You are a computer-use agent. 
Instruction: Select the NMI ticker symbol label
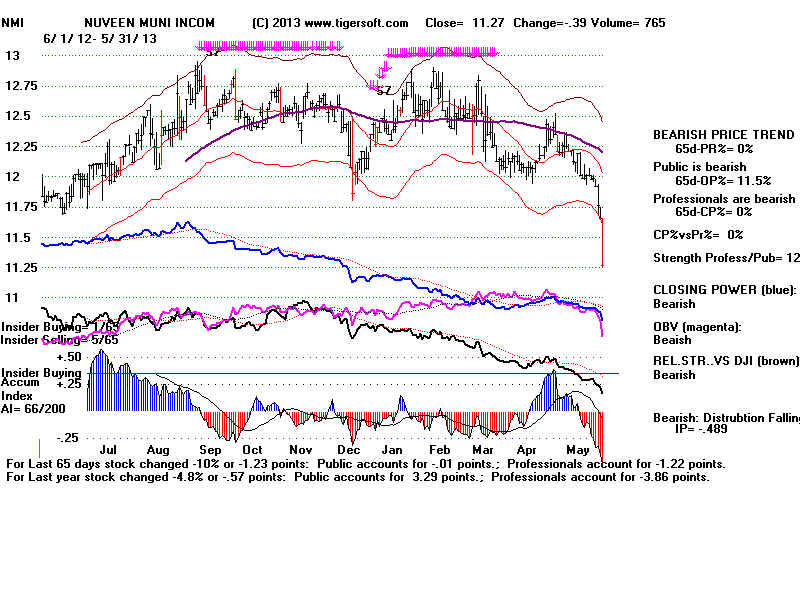[x=14, y=22]
